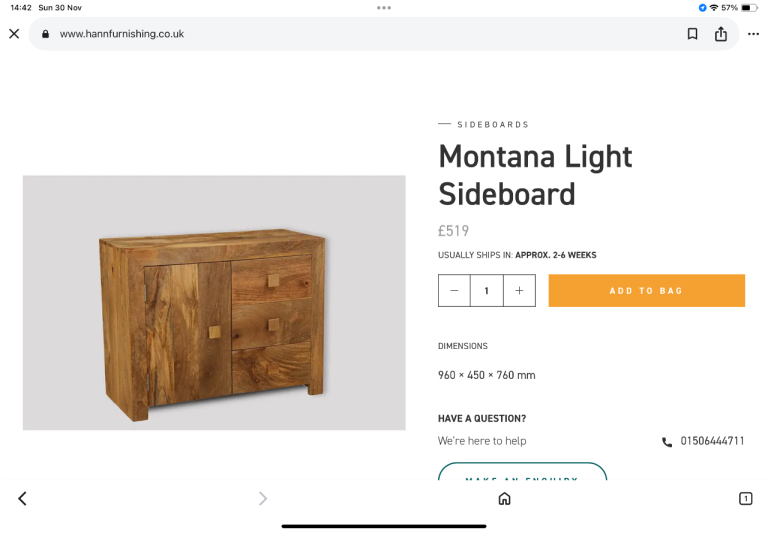Tap the quantity number field
The width and height of the screenshot is (768, 533).
tap(487, 291)
